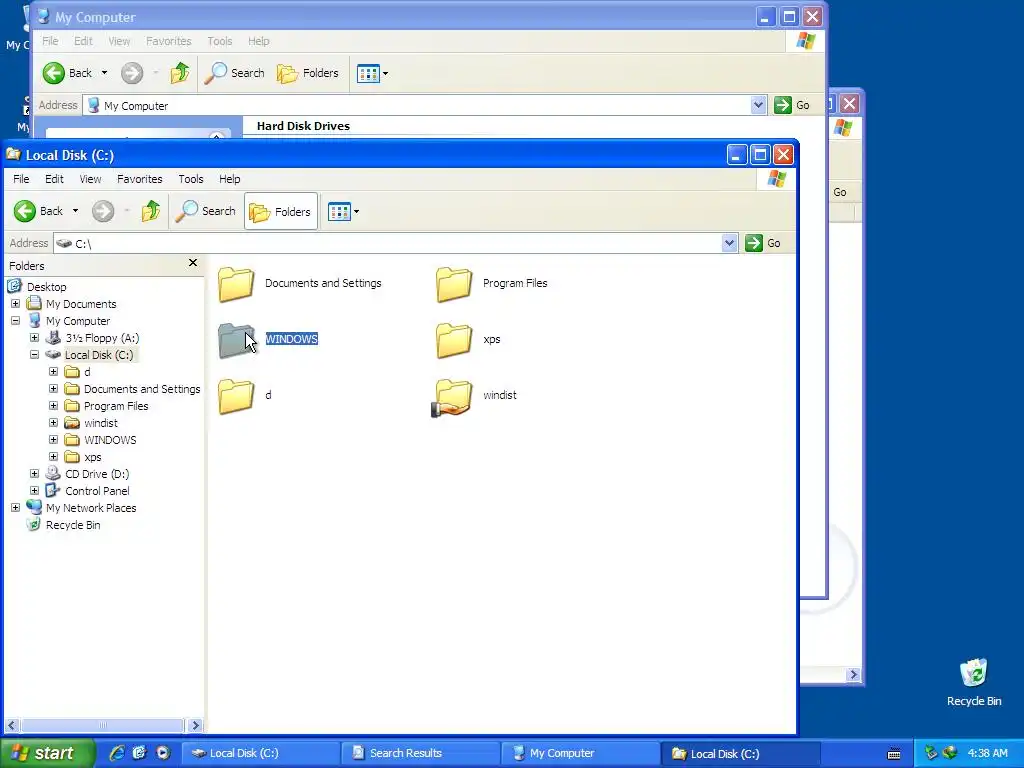1024x768 pixels.
Task: Open Tools menu in Local Disk window
Action: coord(191,179)
